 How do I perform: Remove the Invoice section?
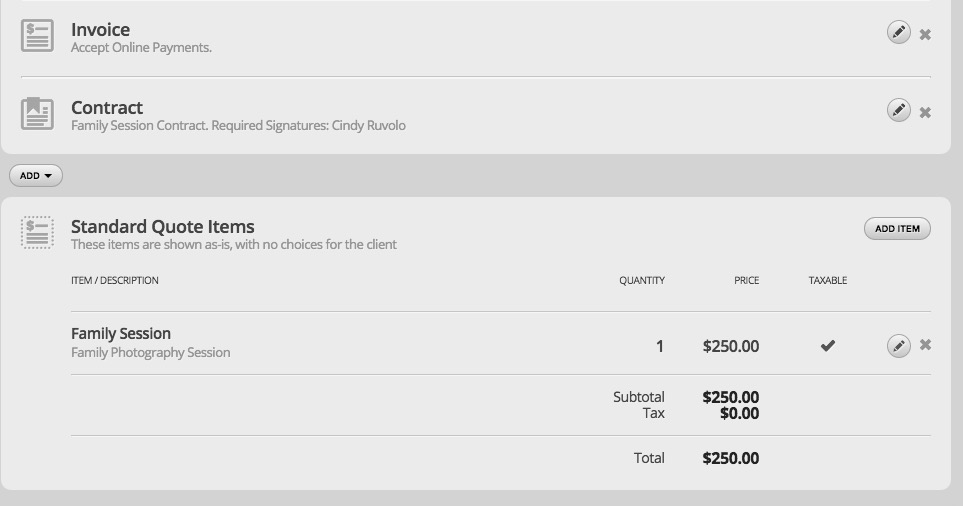click(x=925, y=34)
